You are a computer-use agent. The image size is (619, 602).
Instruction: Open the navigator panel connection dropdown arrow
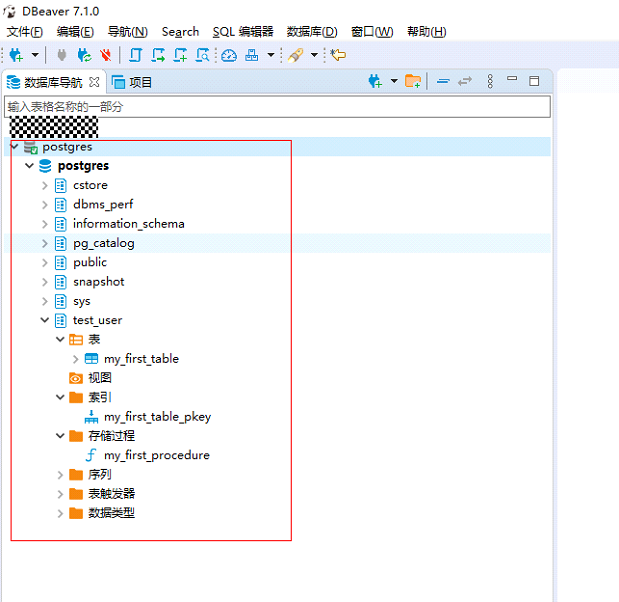pos(394,81)
